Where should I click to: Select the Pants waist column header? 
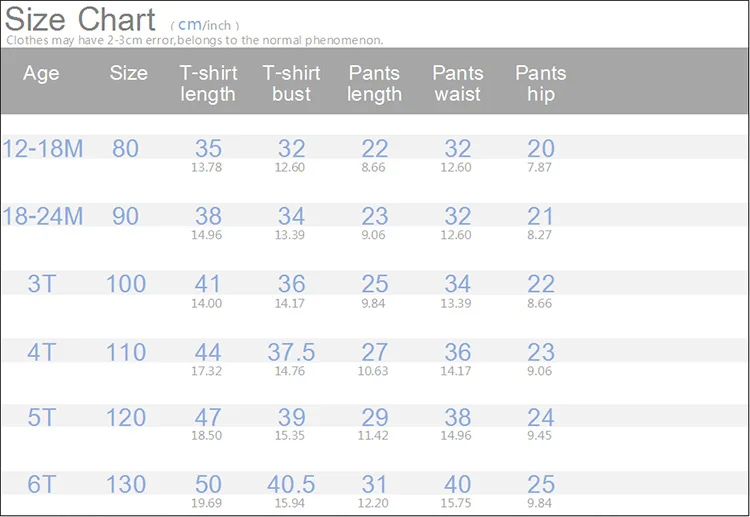click(457, 84)
